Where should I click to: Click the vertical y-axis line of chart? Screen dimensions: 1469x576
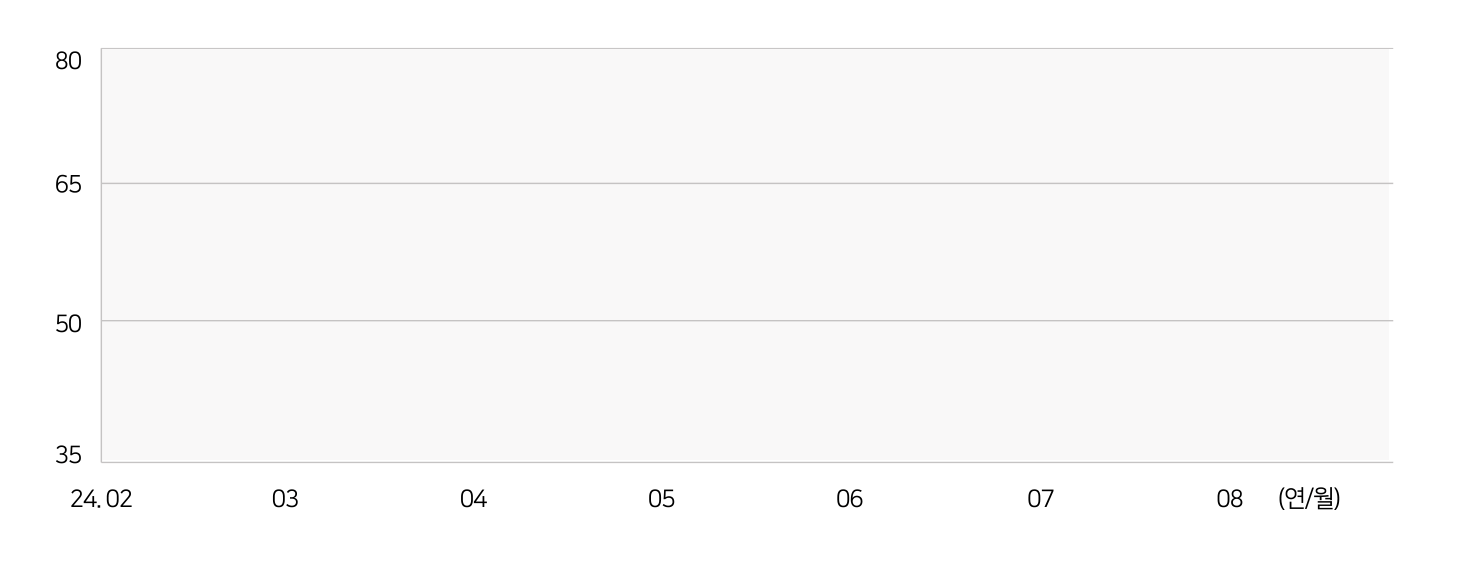click(x=101, y=255)
